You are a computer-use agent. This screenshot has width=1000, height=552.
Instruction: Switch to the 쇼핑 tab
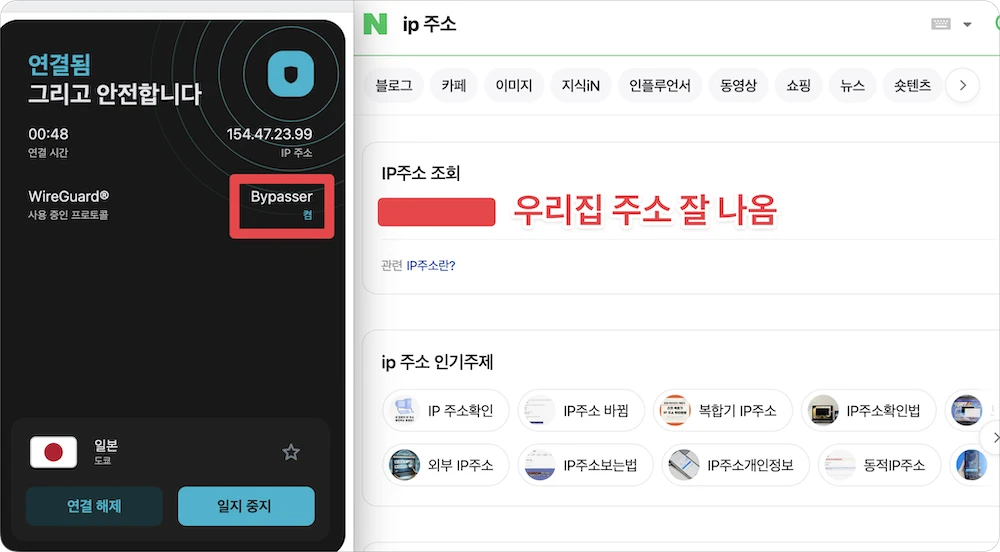point(798,85)
